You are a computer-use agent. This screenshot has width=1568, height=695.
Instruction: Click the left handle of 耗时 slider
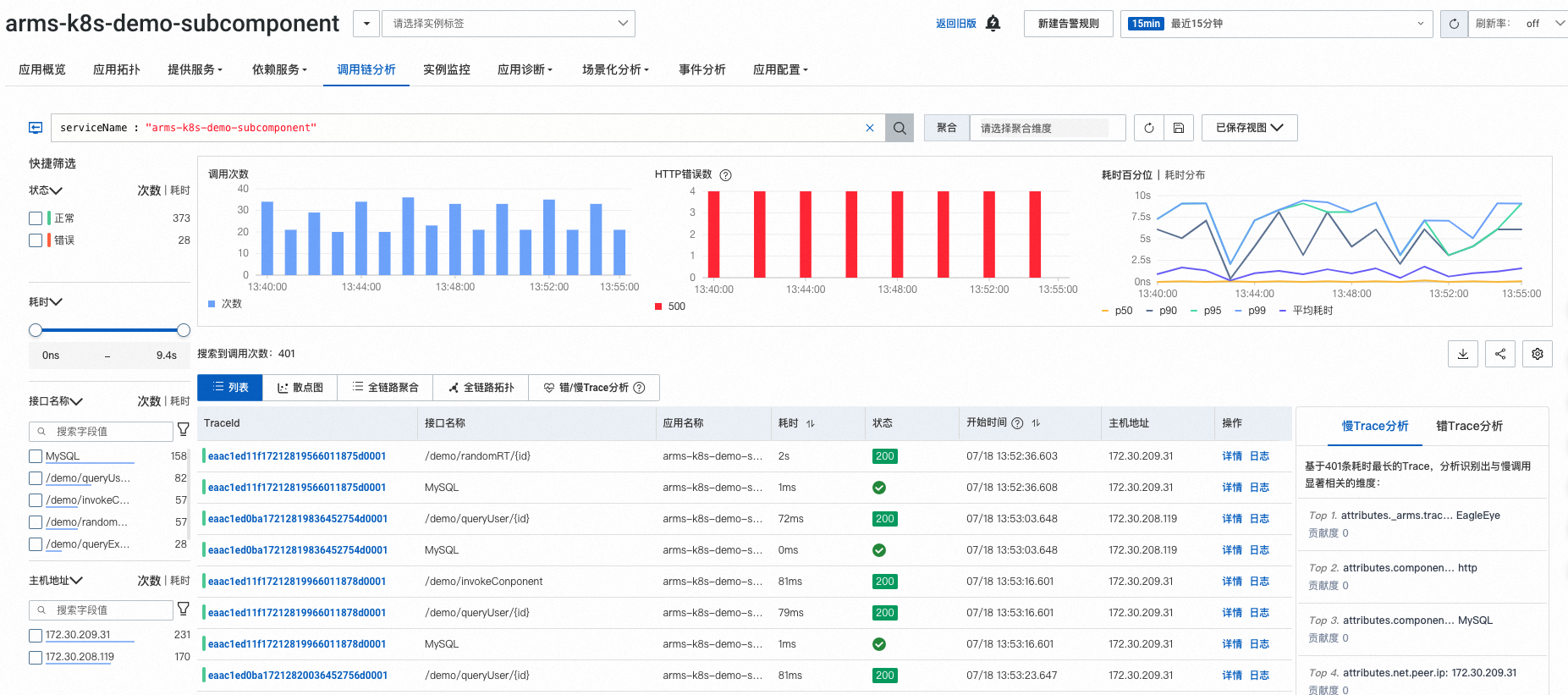[36, 330]
